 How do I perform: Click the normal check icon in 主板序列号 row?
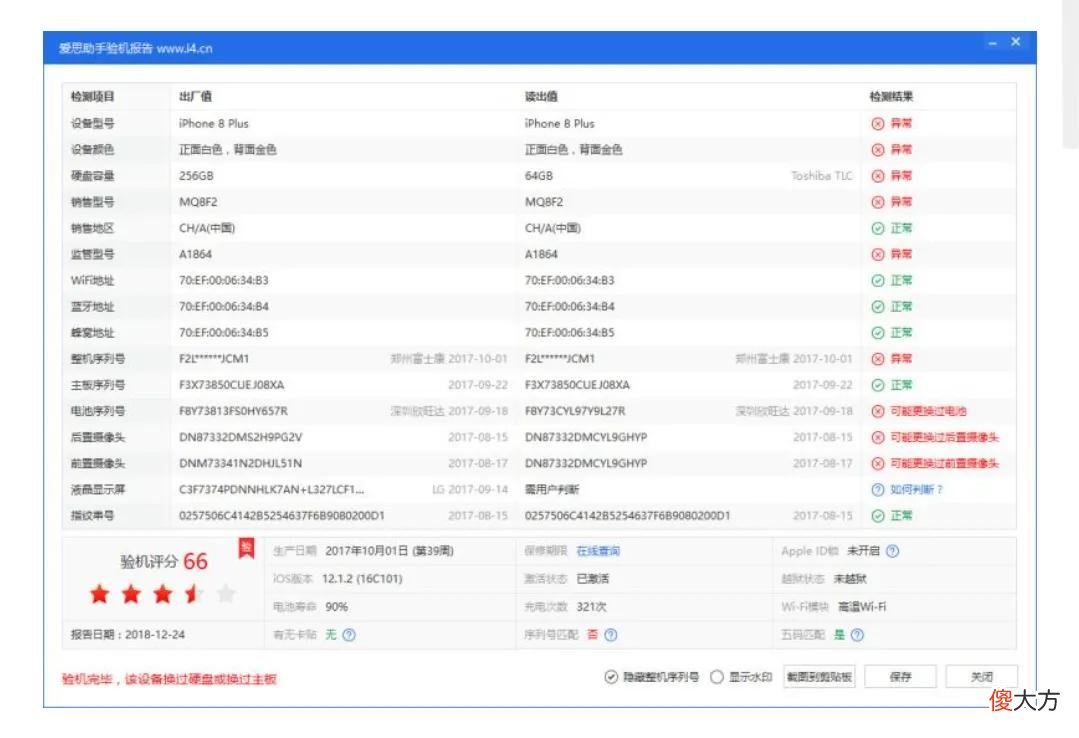click(x=877, y=386)
